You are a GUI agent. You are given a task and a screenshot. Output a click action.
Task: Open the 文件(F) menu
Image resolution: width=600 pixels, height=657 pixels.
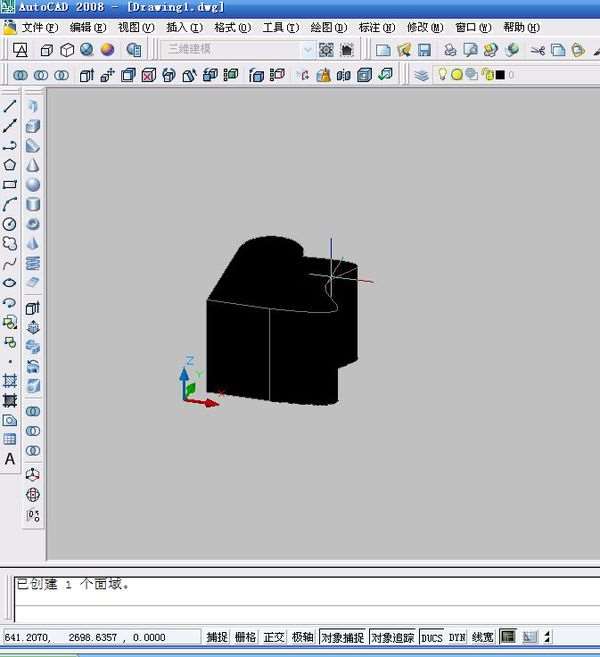[x=39, y=27]
